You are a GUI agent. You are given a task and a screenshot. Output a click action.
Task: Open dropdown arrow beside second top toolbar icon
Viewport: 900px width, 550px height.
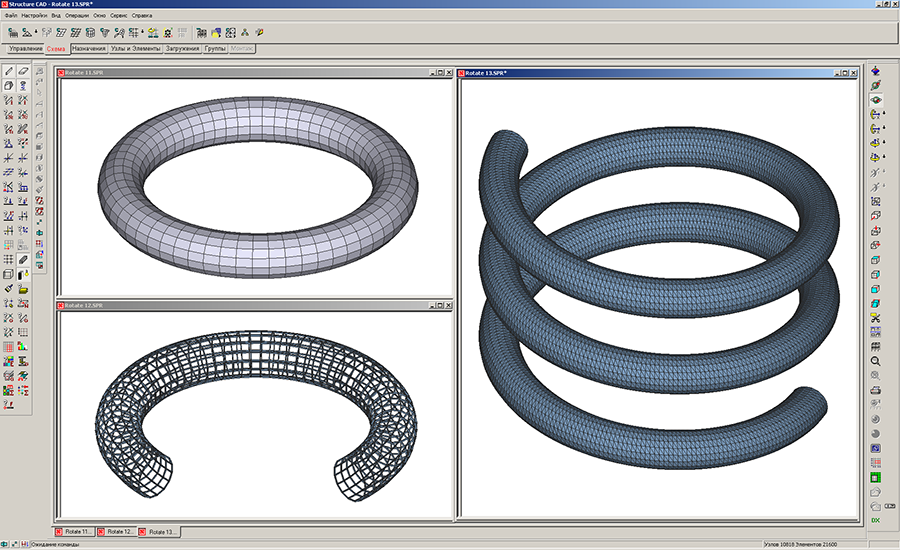click(x=37, y=33)
